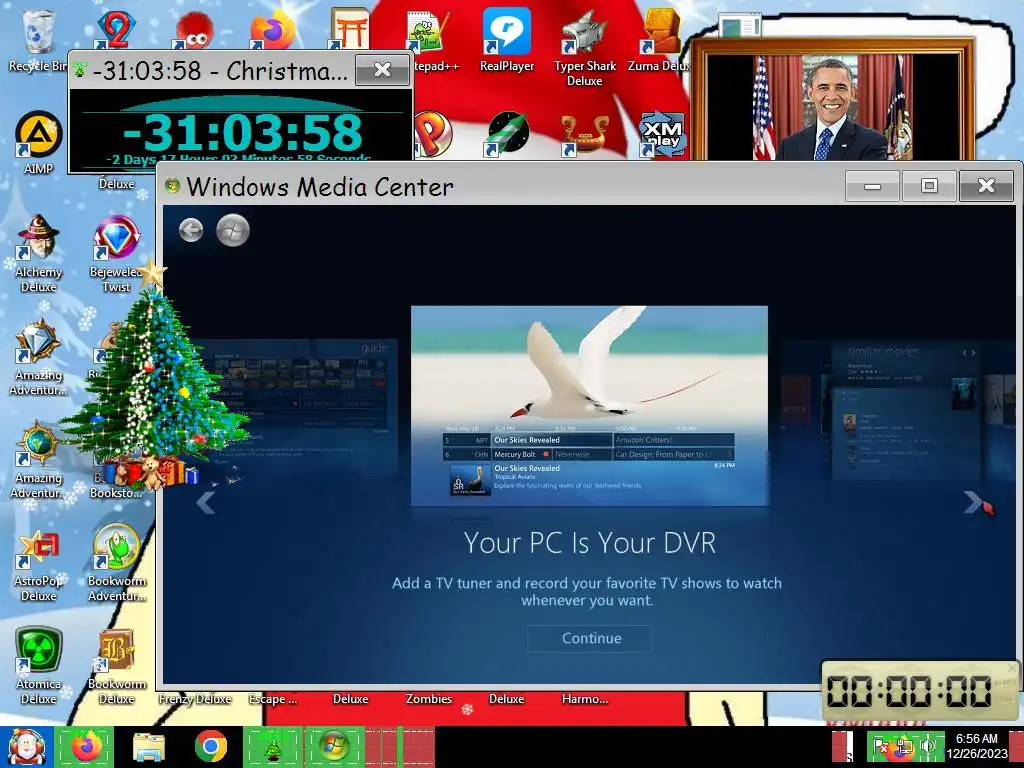Show the previous slide with left arrow
The height and width of the screenshot is (768, 1024).
pos(206,502)
